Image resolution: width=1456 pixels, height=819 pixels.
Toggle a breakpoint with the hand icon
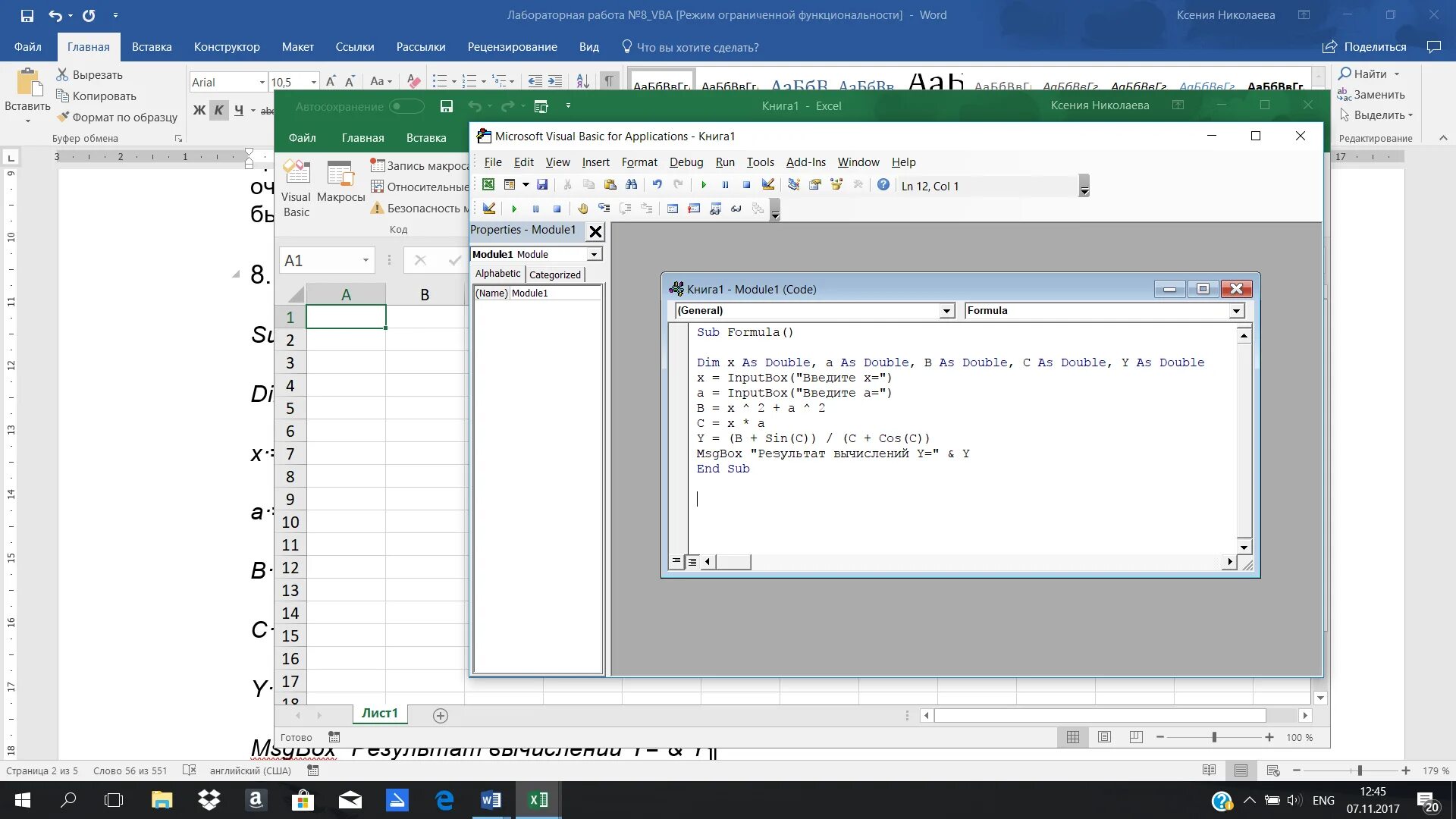point(582,209)
